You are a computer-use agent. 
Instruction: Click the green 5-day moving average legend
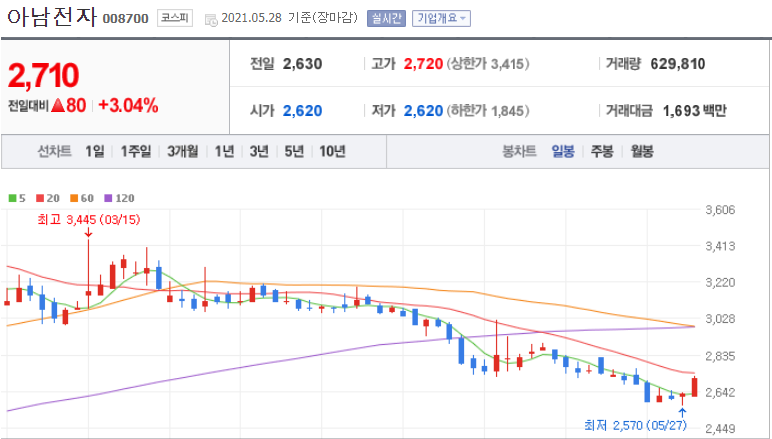17,198
